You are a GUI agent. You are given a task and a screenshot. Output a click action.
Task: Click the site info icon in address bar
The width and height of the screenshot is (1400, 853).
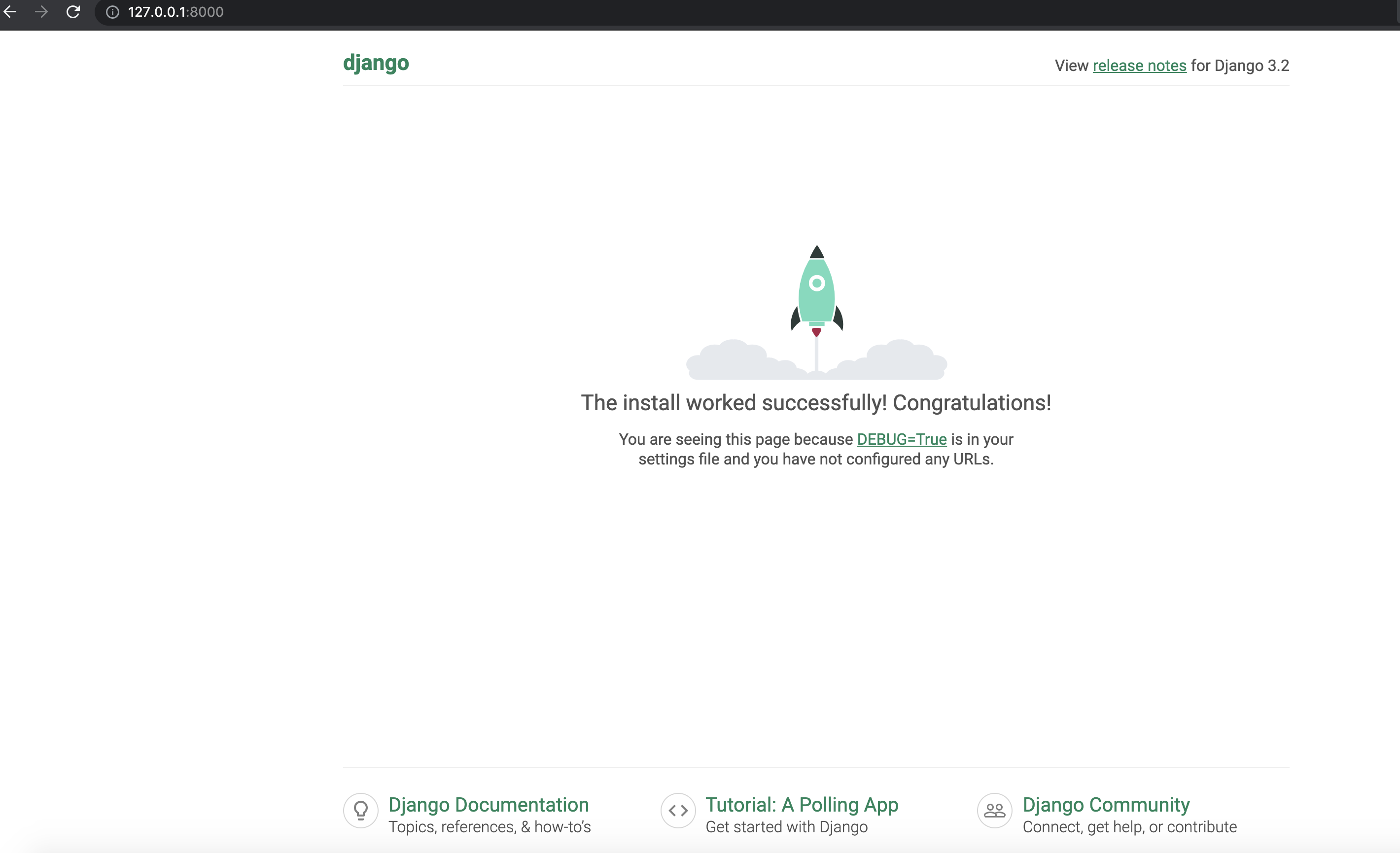pyautogui.click(x=112, y=12)
